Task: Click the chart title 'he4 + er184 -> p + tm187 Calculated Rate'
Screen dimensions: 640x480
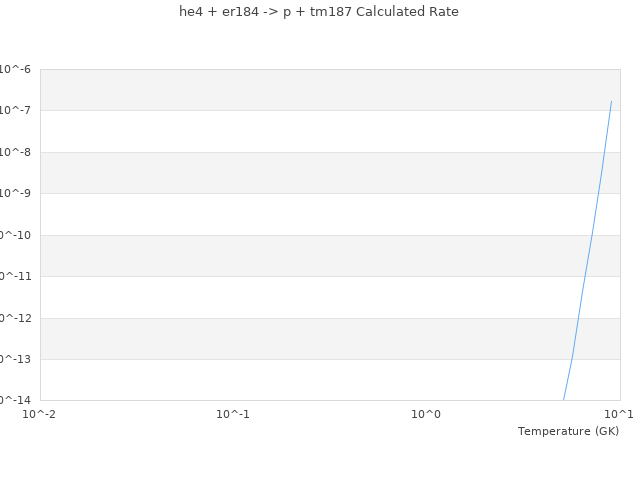Action: click(319, 12)
